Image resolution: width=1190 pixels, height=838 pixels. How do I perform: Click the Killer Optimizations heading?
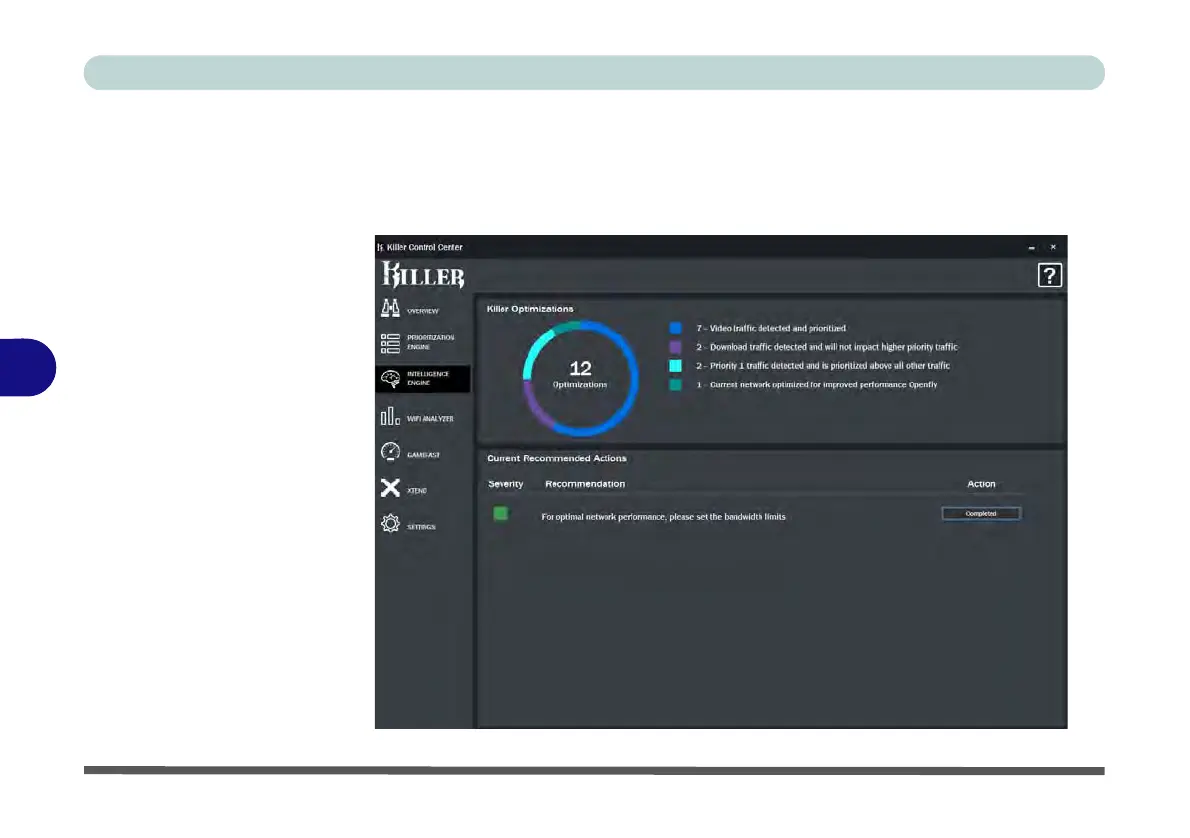coord(530,309)
